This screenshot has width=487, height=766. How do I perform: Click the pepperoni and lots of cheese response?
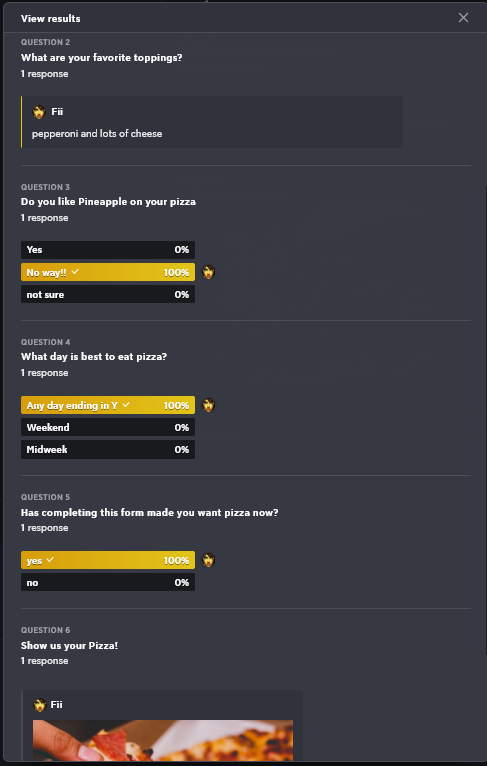[x=97, y=133]
